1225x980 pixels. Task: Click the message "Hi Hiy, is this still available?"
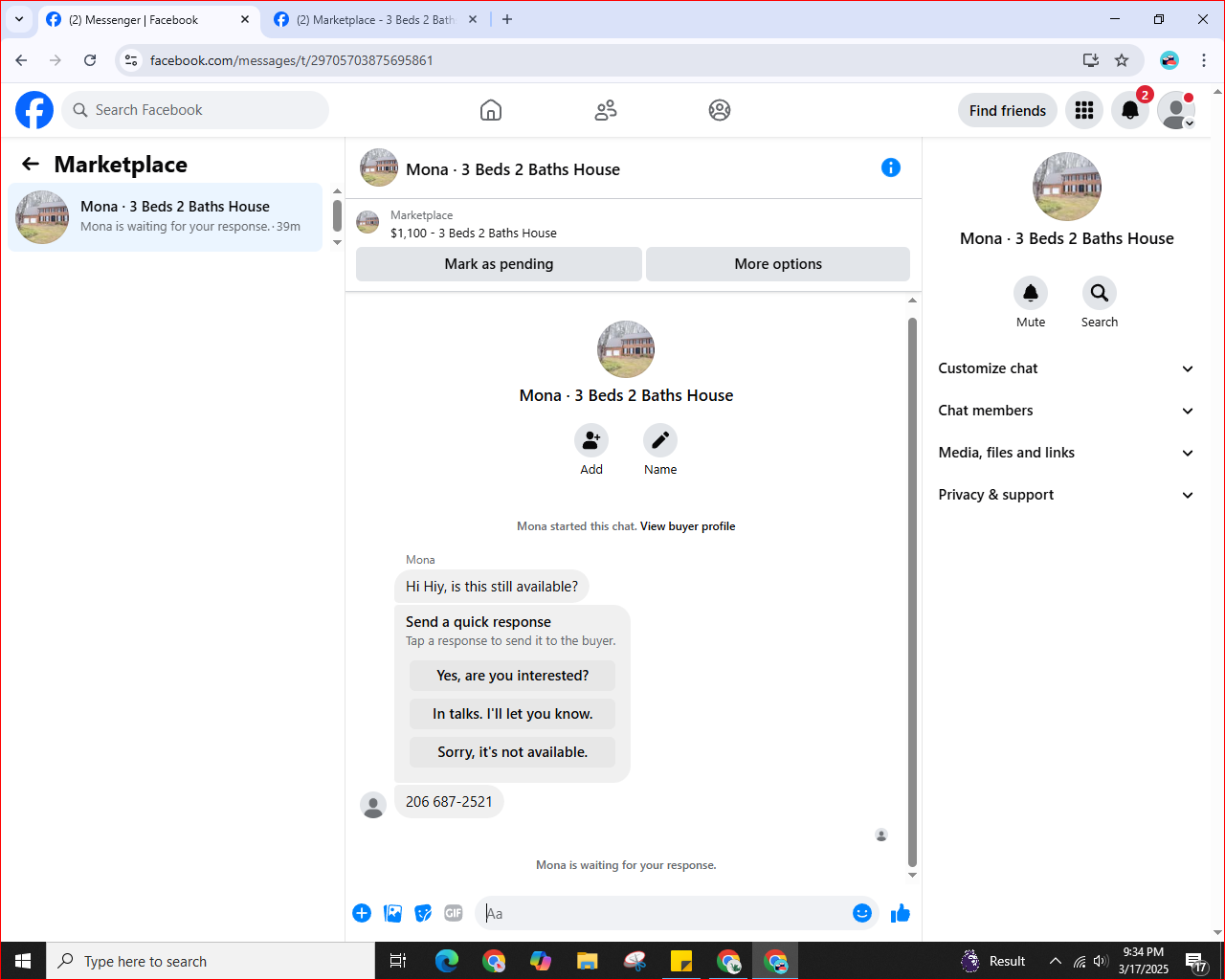pos(492,587)
